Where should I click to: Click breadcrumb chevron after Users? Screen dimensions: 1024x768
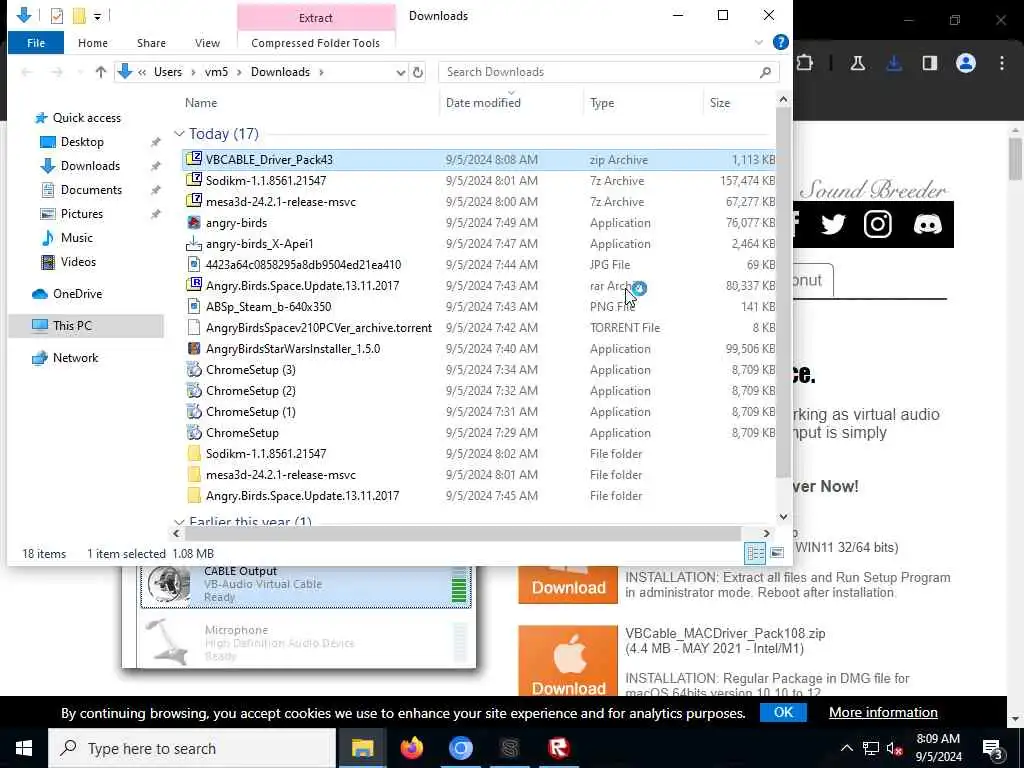193,72
